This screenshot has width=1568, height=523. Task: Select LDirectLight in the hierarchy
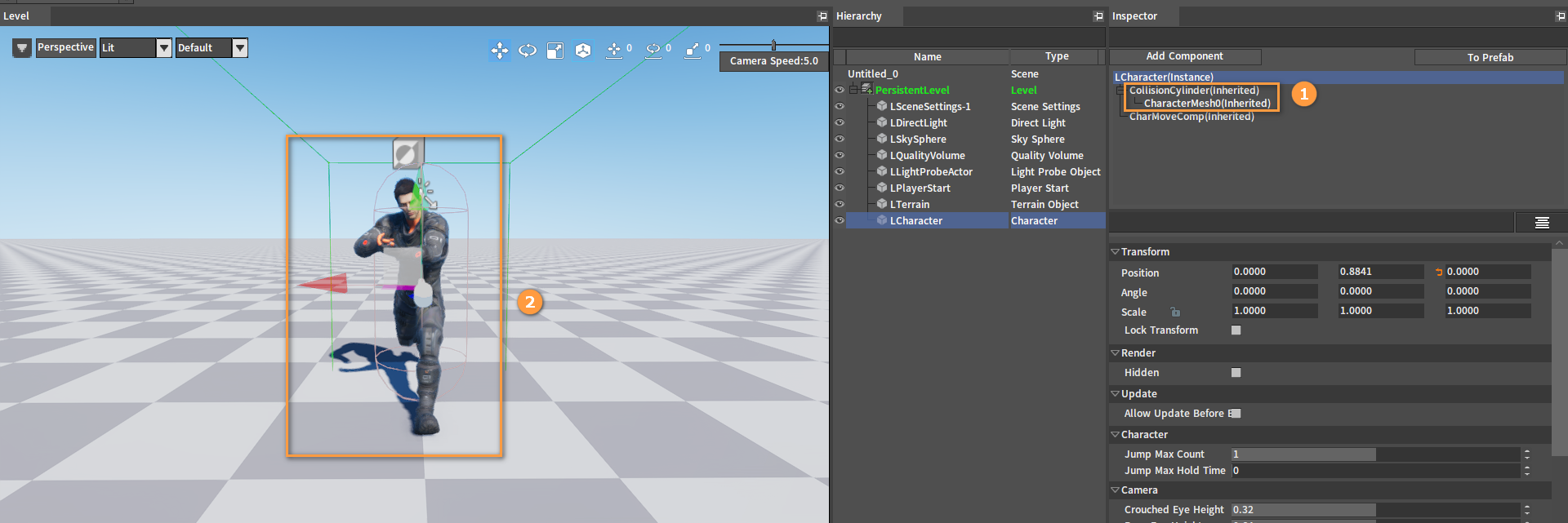pos(918,123)
